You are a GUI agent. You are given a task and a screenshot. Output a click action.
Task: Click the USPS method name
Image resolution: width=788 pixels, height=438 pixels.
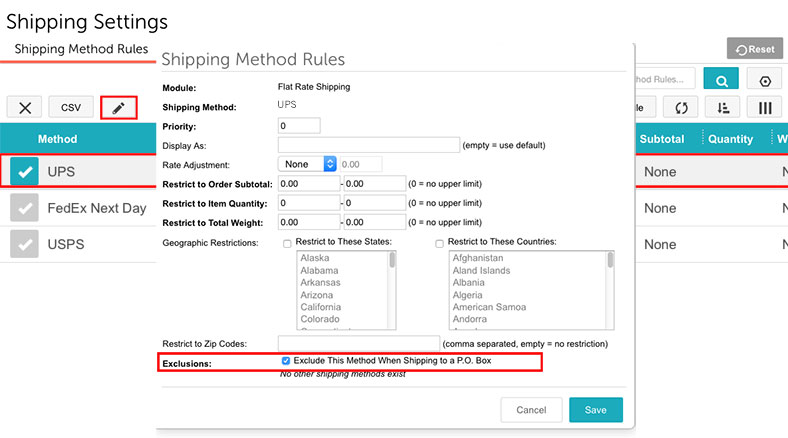[66, 244]
